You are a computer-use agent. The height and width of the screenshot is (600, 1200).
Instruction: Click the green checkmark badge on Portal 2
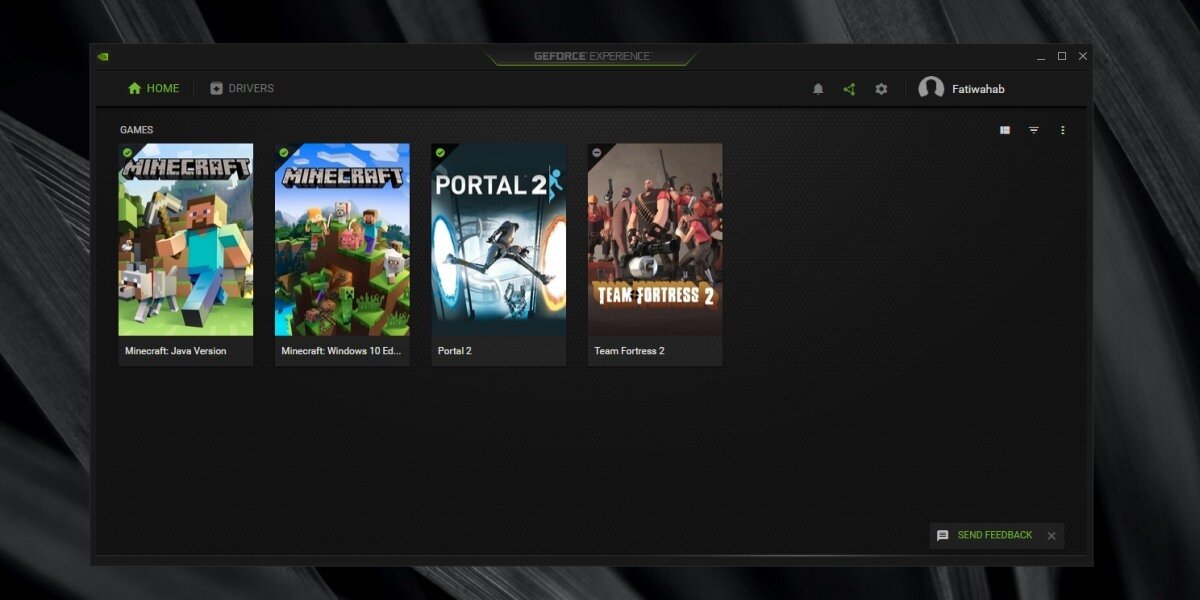(x=441, y=151)
